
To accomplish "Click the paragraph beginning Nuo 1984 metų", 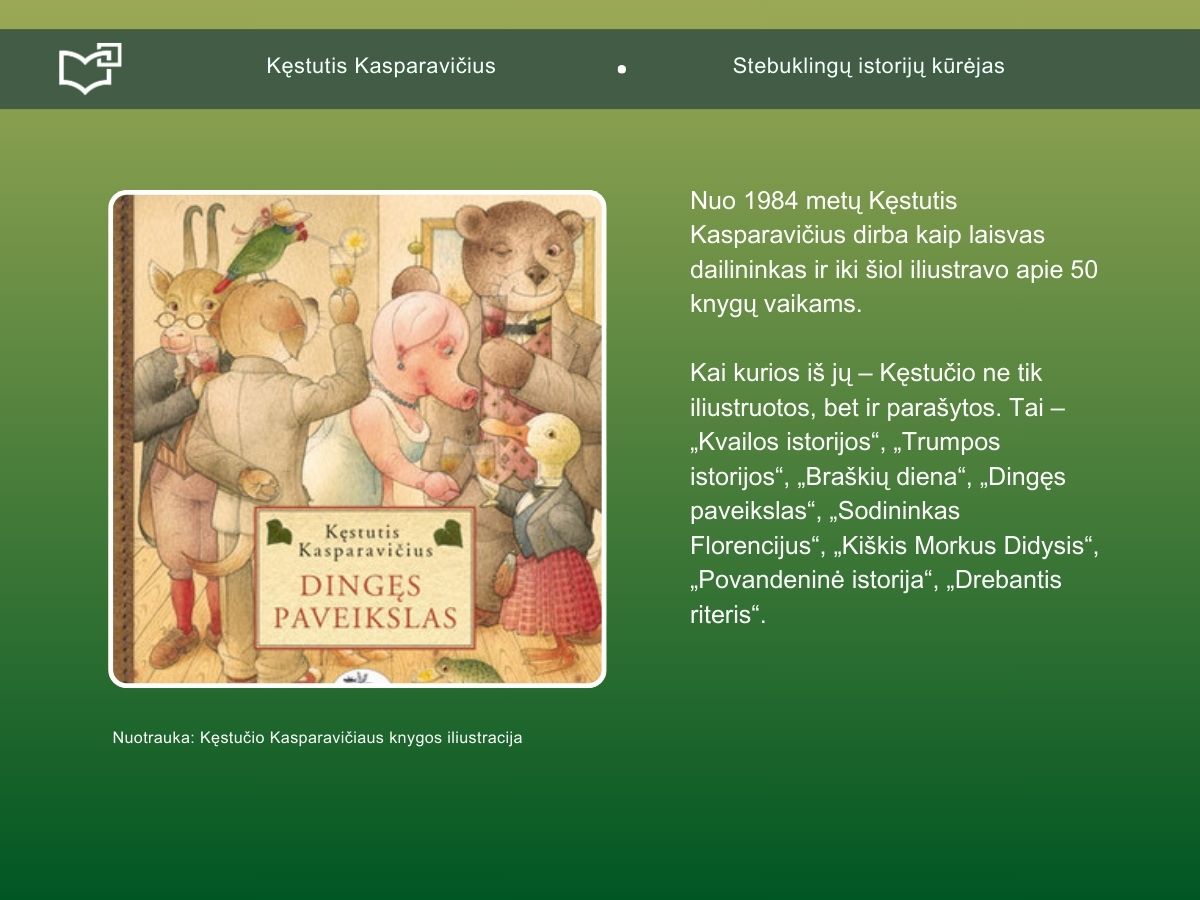I will click(x=893, y=252).
